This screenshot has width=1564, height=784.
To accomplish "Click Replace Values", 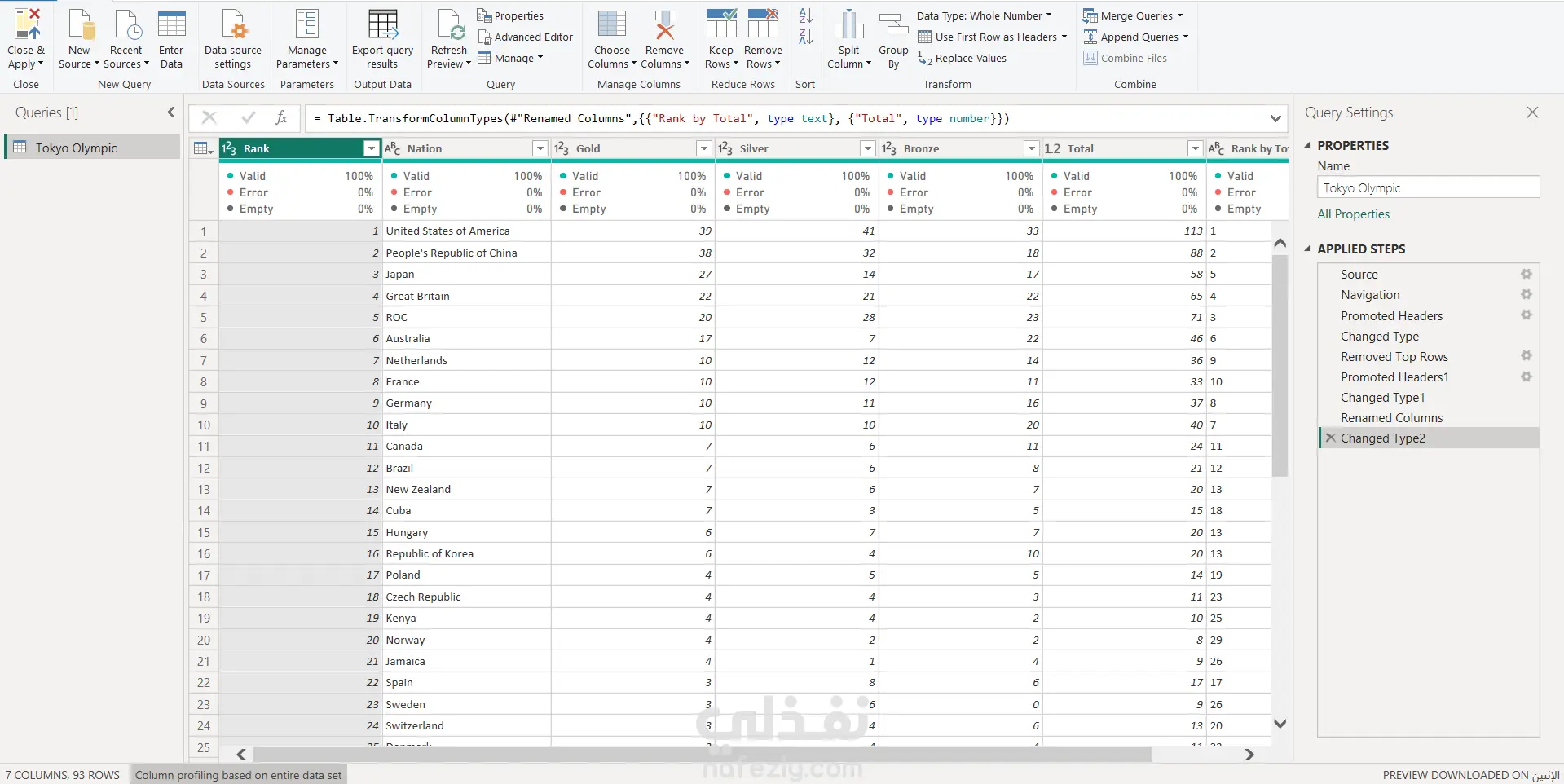I will coord(963,58).
